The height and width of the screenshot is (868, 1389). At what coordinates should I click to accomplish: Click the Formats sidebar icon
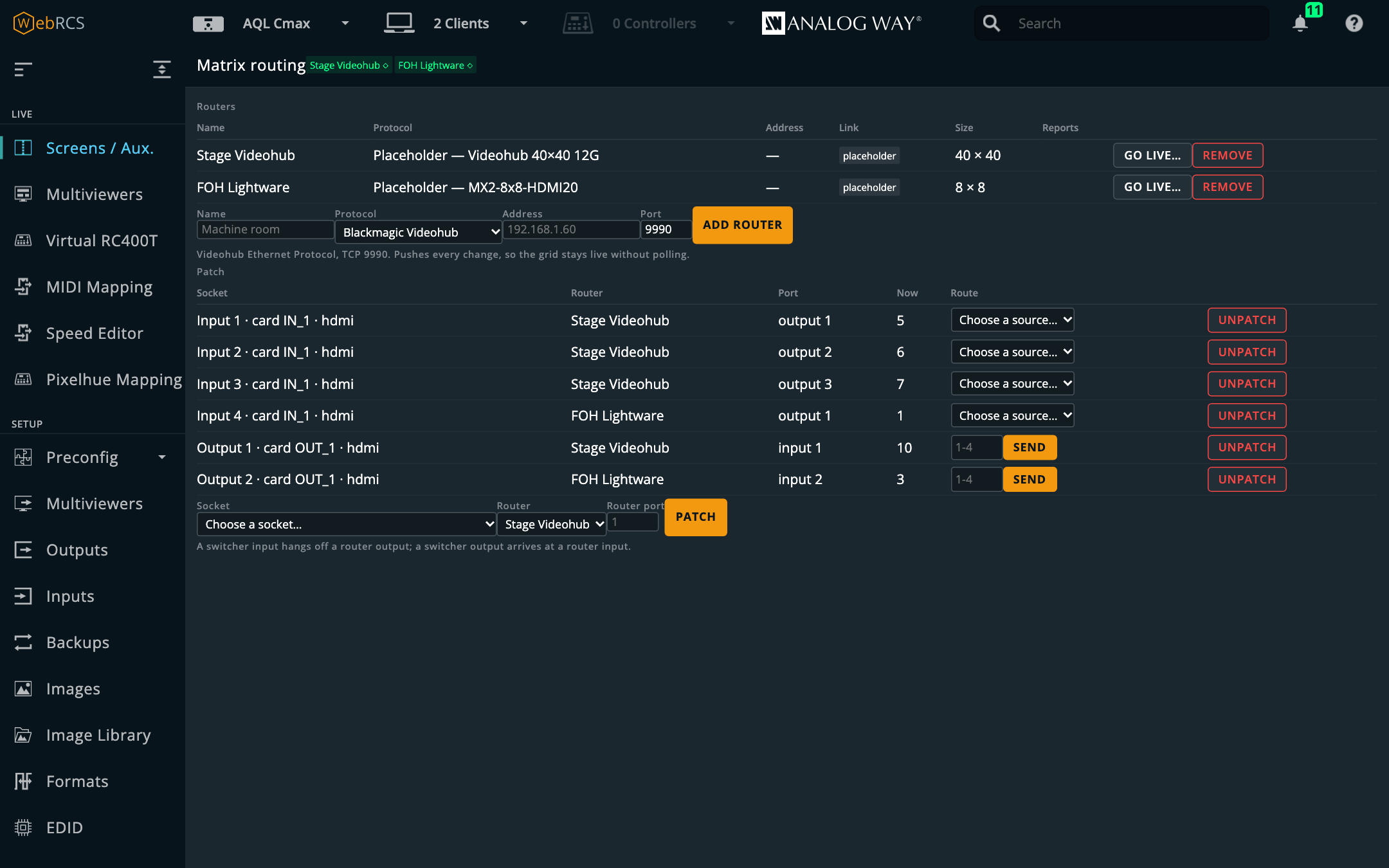pyautogui.click(x=23, y=781)
